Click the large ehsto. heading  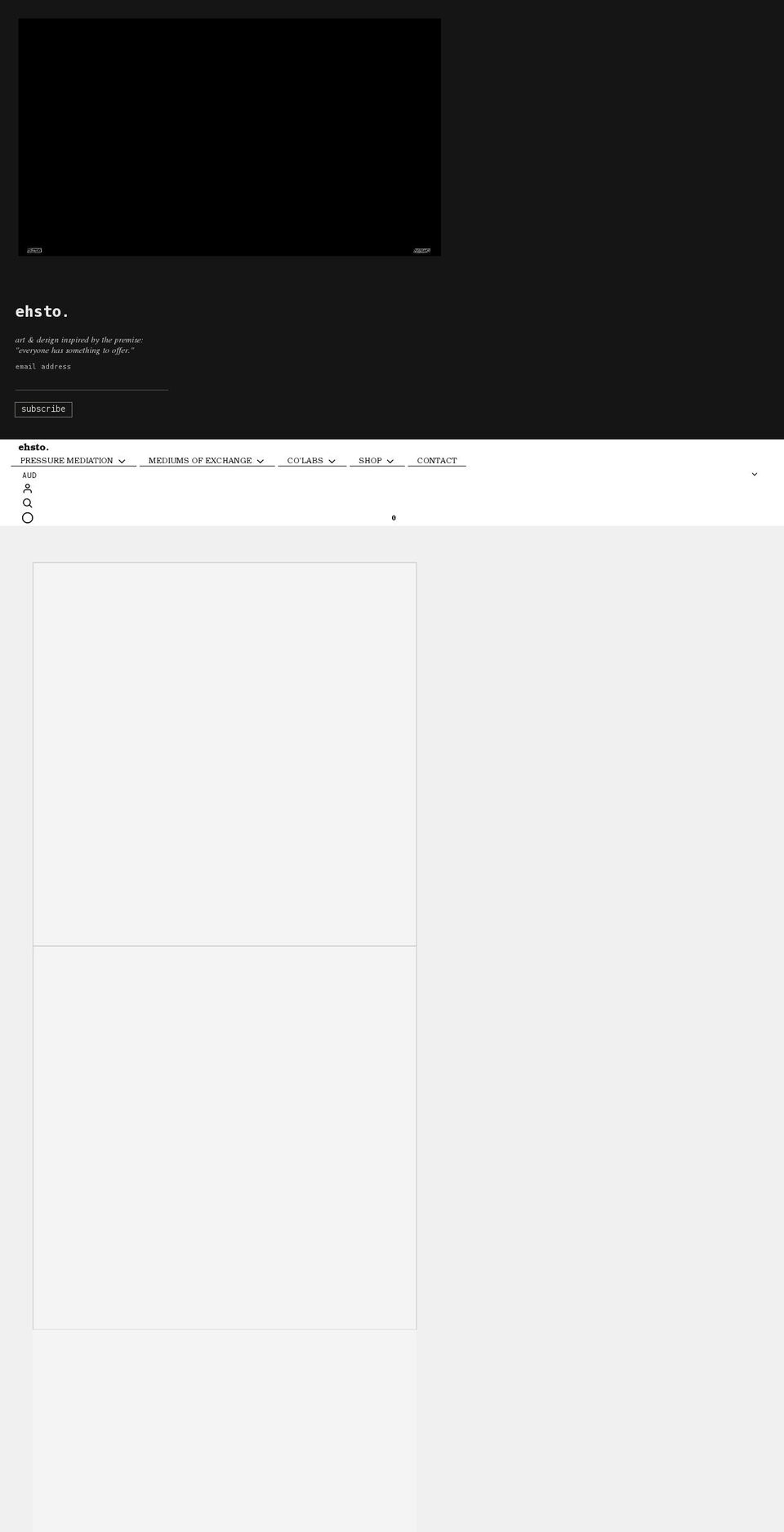pyautogui.click(x=42, y=311)
